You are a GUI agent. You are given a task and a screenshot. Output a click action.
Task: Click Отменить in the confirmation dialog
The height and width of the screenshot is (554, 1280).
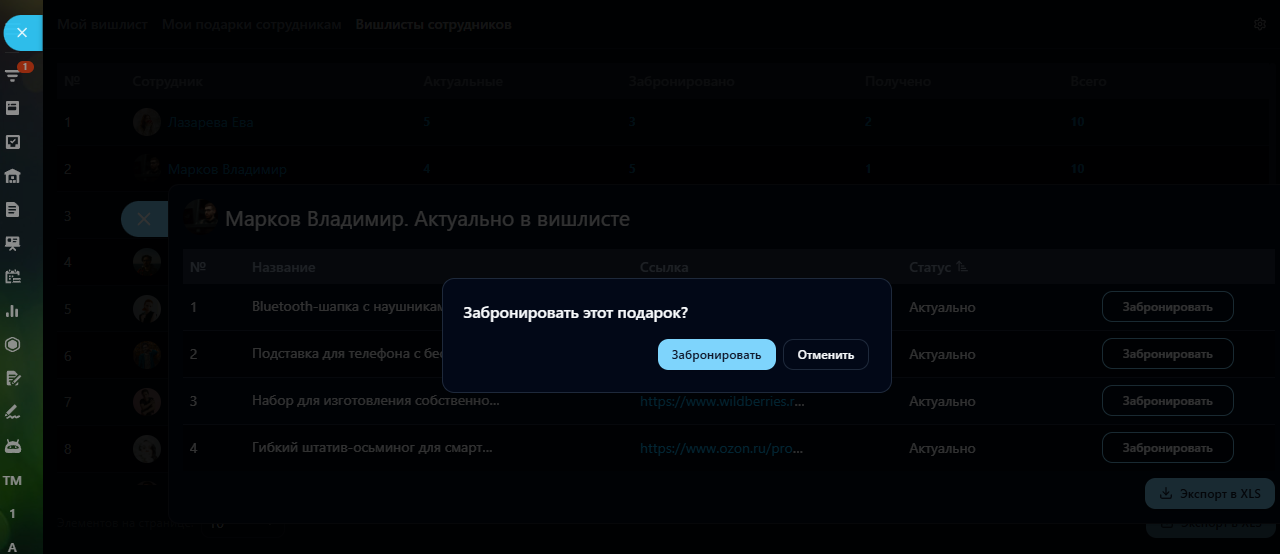826,355
